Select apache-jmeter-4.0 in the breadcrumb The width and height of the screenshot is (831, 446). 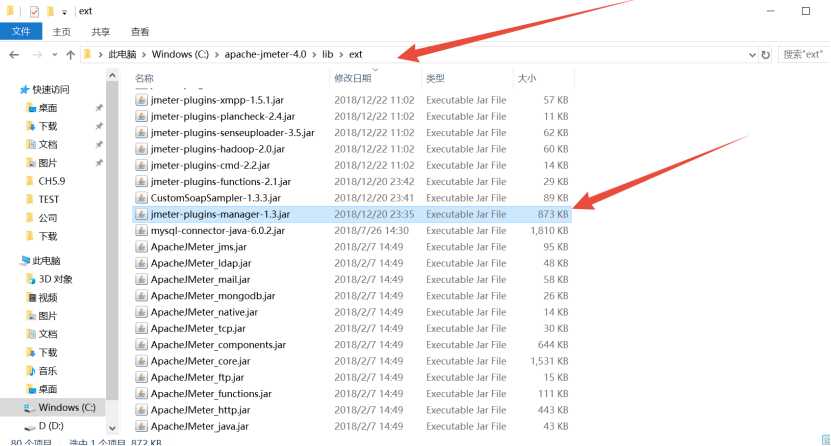[x=265, y=55]
